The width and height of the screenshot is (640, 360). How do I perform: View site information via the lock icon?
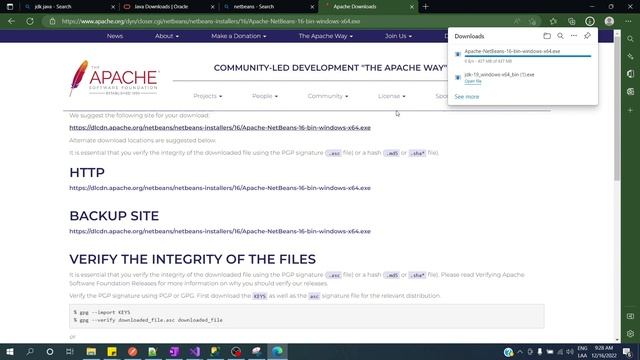click(x=52, y=21)
